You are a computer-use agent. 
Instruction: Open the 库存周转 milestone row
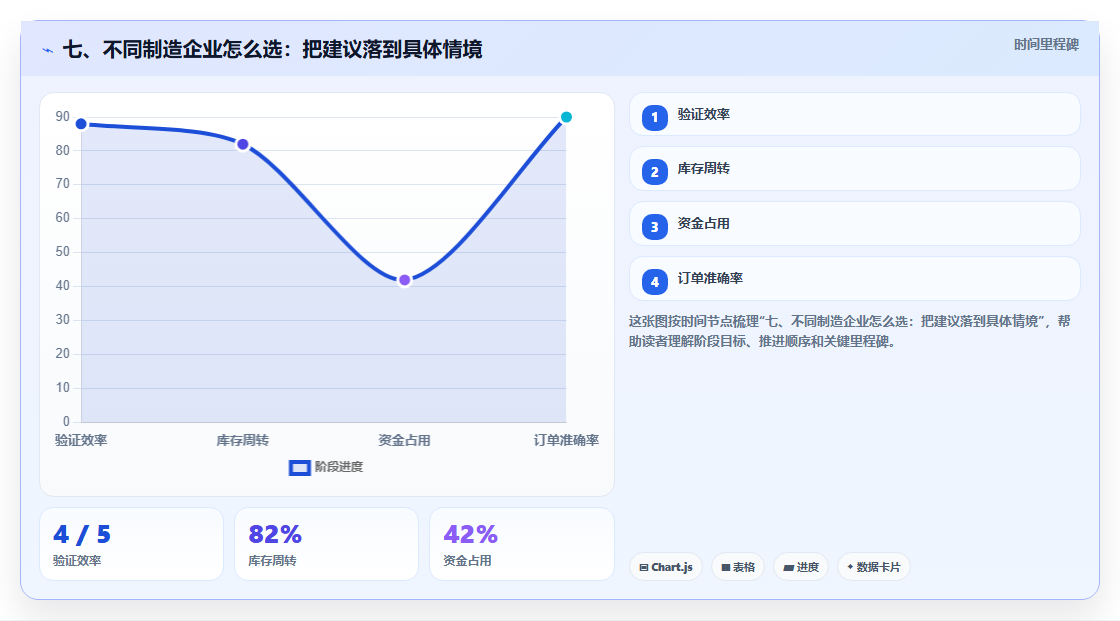tap(854, 169)
